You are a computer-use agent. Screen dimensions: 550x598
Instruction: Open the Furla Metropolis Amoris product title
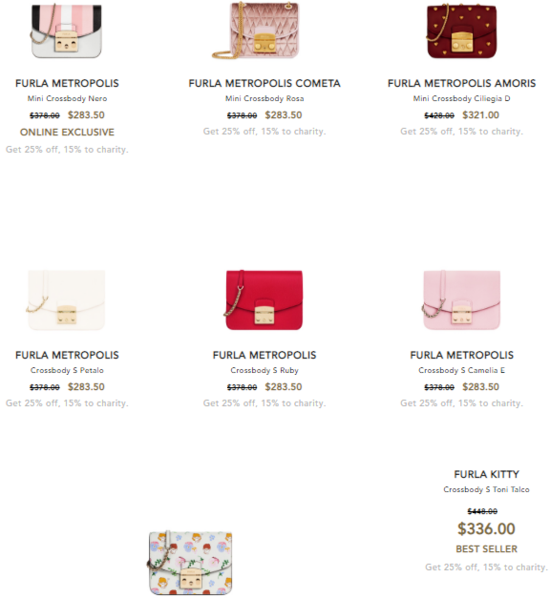coord(462,83)
